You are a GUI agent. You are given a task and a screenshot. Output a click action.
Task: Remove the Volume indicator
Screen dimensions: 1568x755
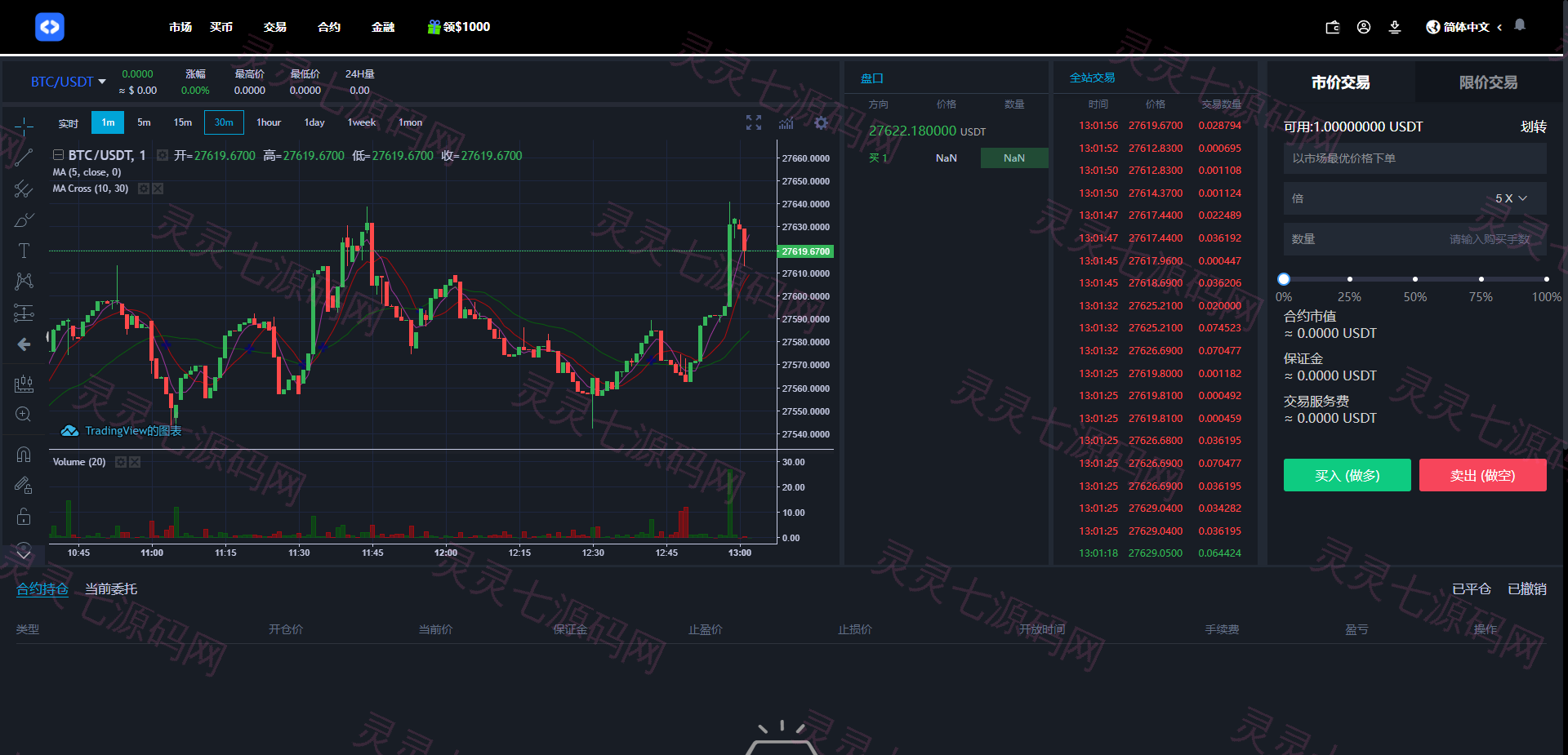pos(135,462)
